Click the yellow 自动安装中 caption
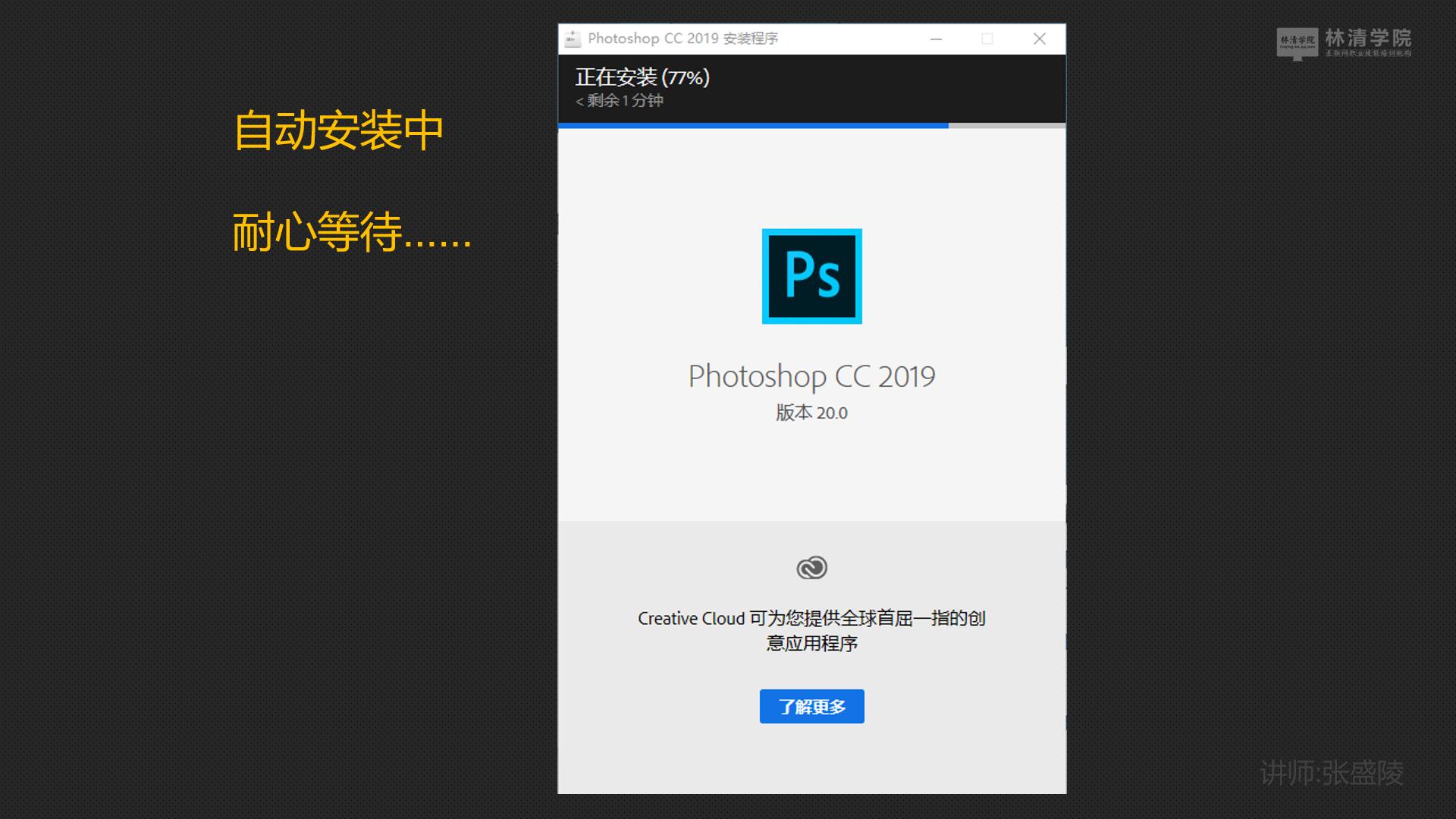The image size is (1456, 819). click(339, 130)
